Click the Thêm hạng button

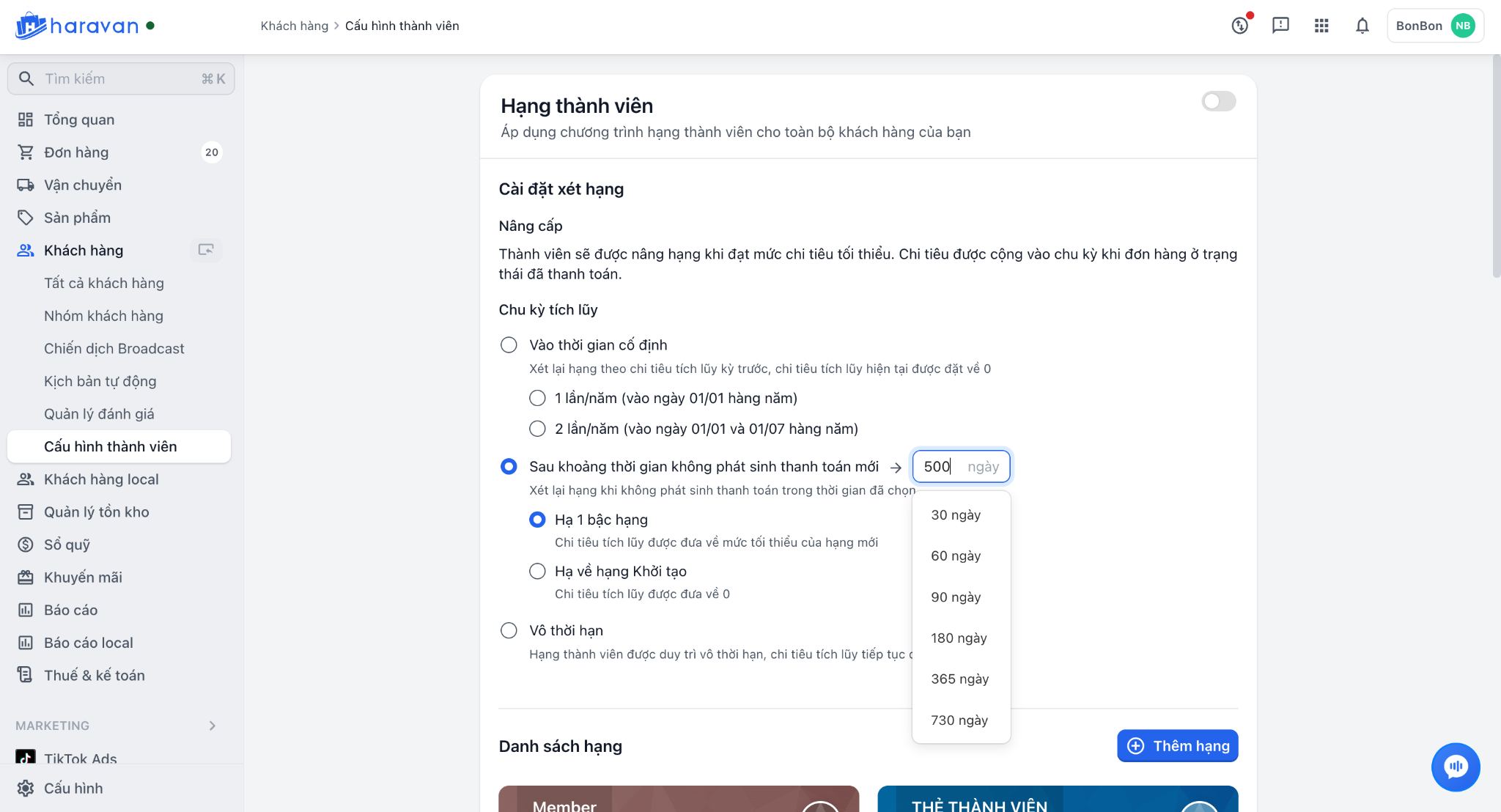1177,746
